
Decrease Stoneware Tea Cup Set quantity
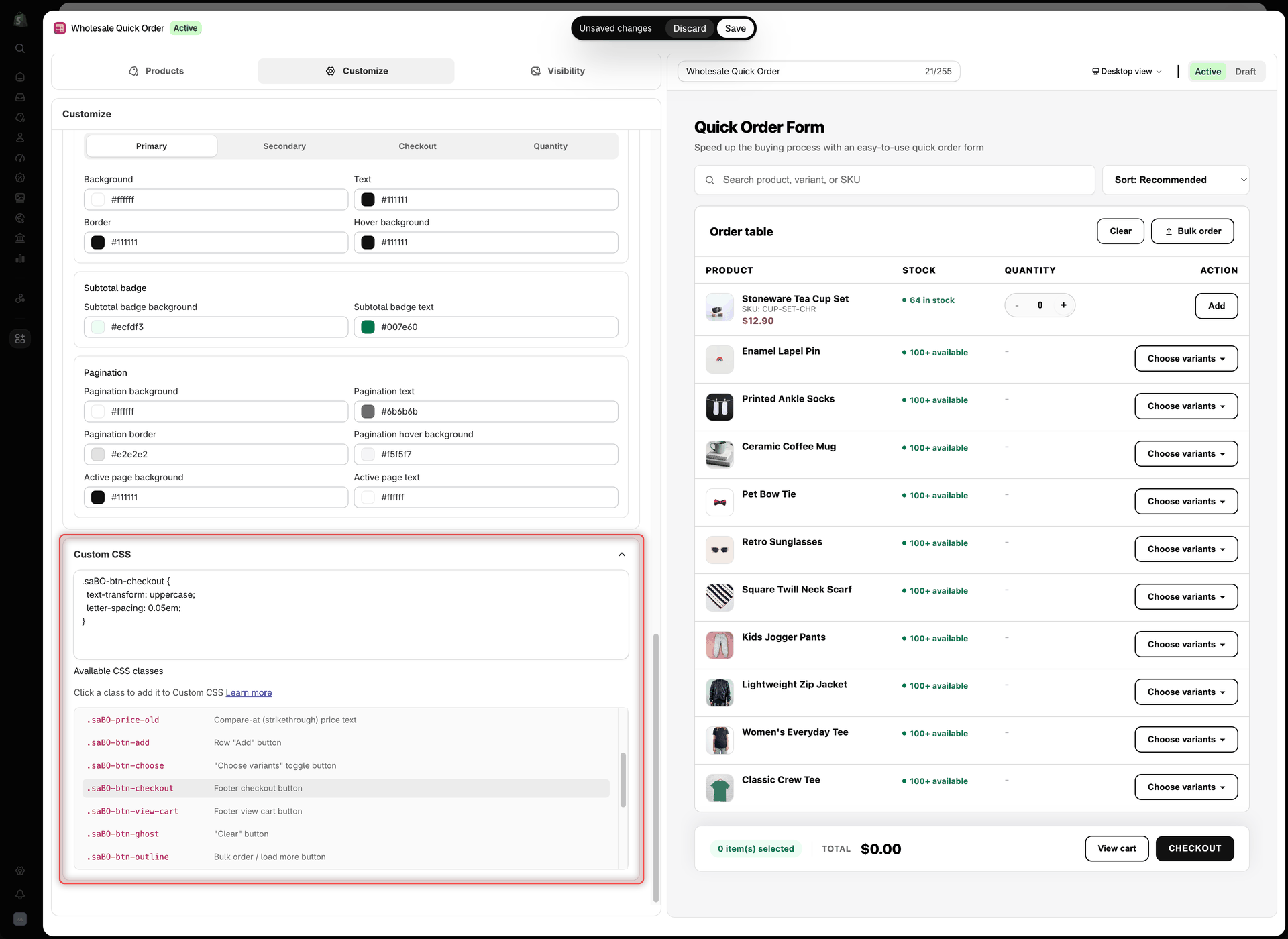pyautogui.click(x=1017, y=305)
